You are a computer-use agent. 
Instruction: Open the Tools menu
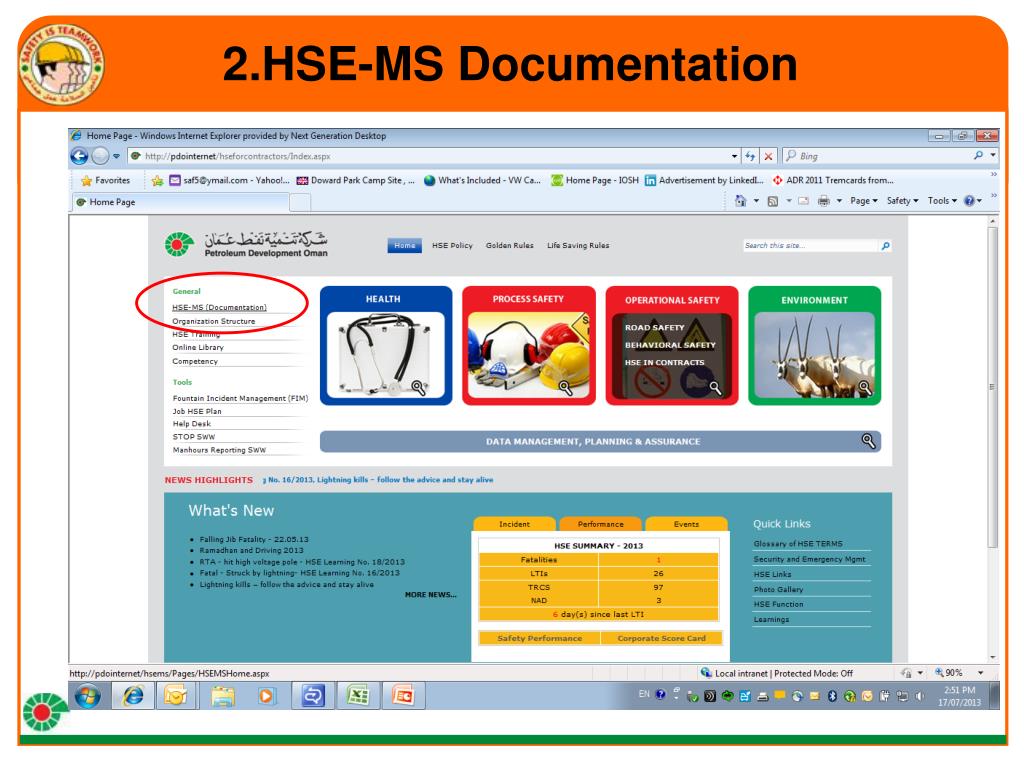click(x=942, y=201)
